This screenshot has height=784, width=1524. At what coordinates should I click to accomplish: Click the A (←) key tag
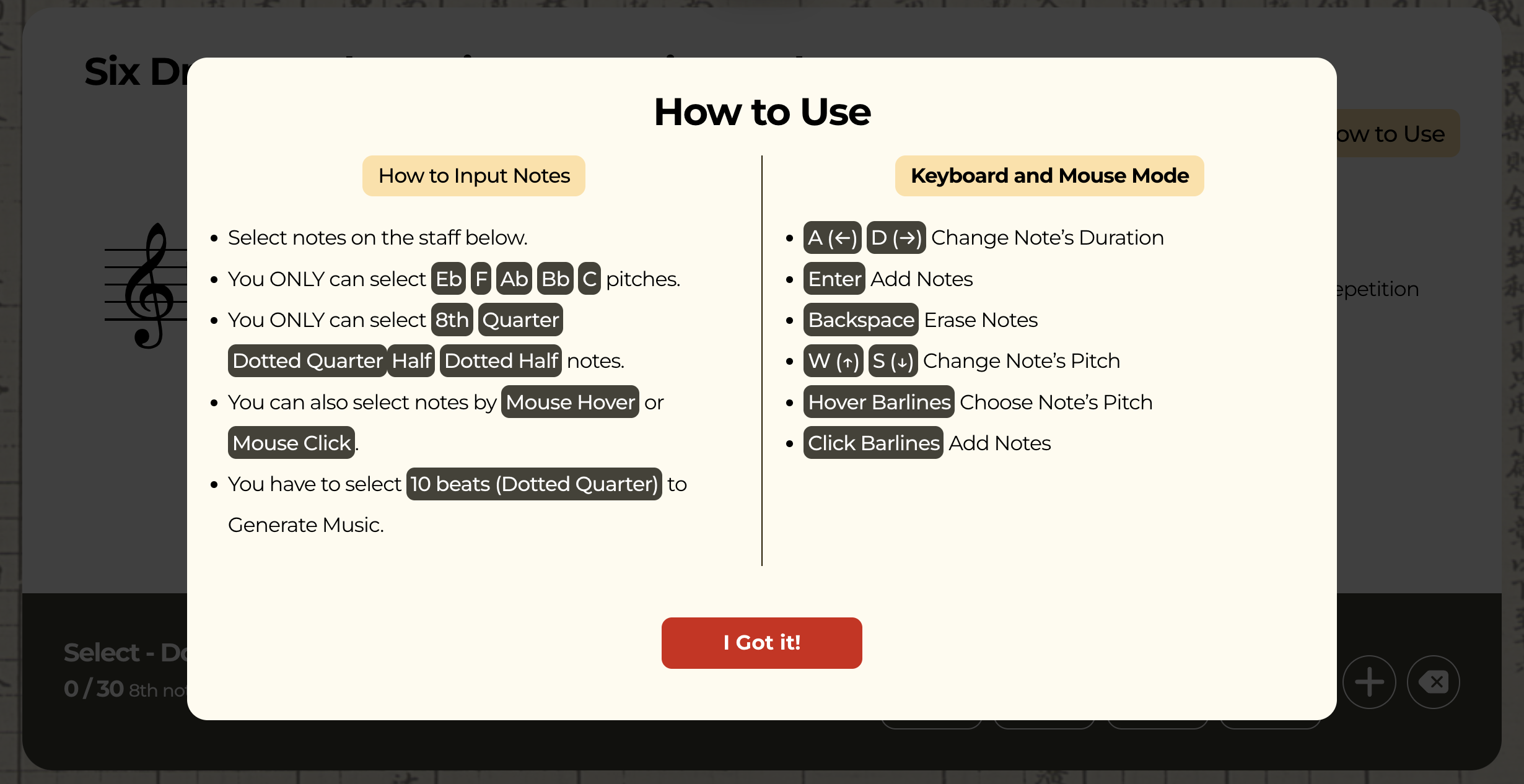click(x=833, y=237)
